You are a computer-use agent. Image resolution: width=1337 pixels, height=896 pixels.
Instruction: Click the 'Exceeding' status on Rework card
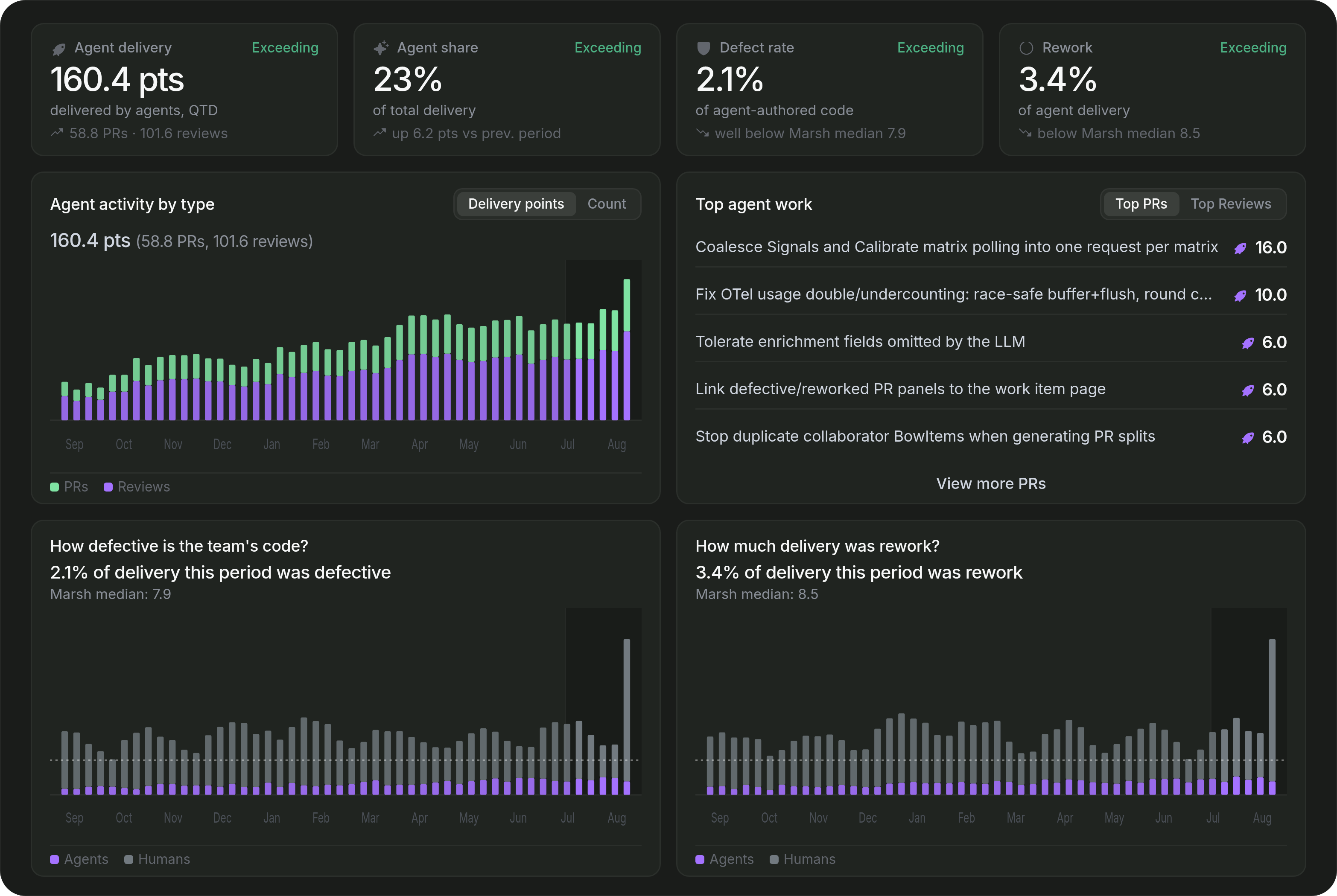pos(1253,48)
